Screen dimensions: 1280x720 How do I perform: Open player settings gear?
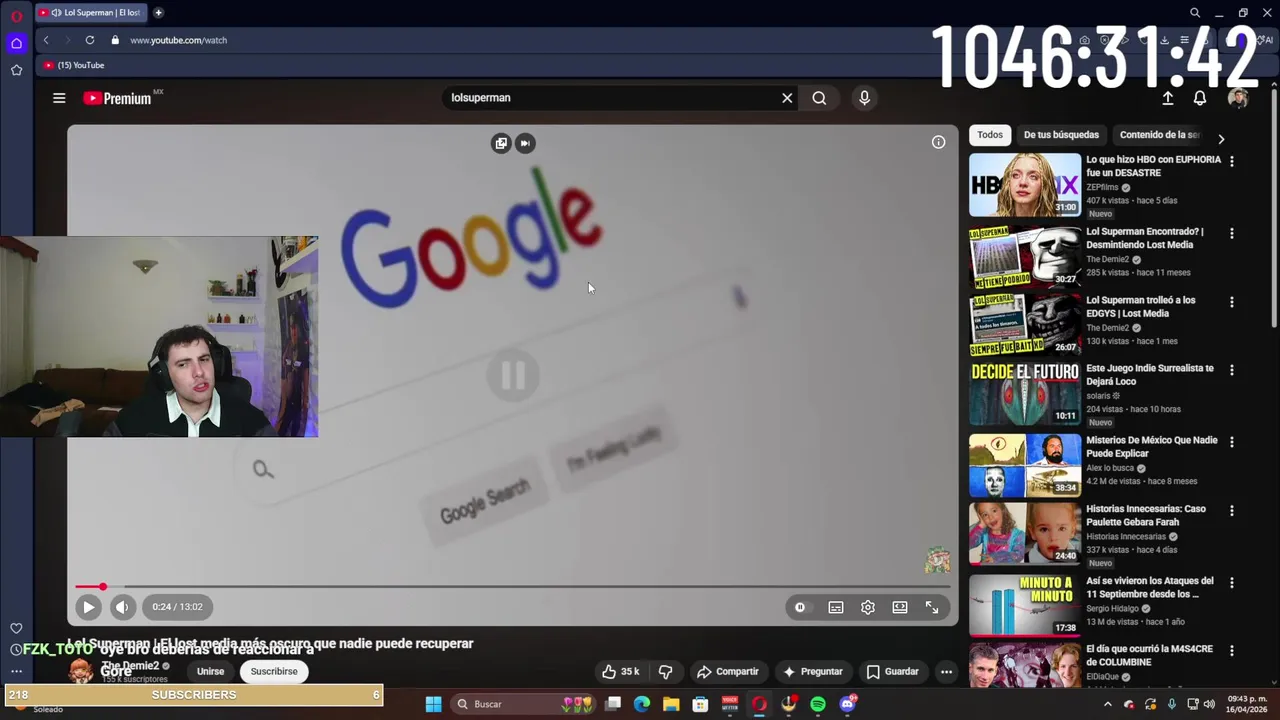868,607
